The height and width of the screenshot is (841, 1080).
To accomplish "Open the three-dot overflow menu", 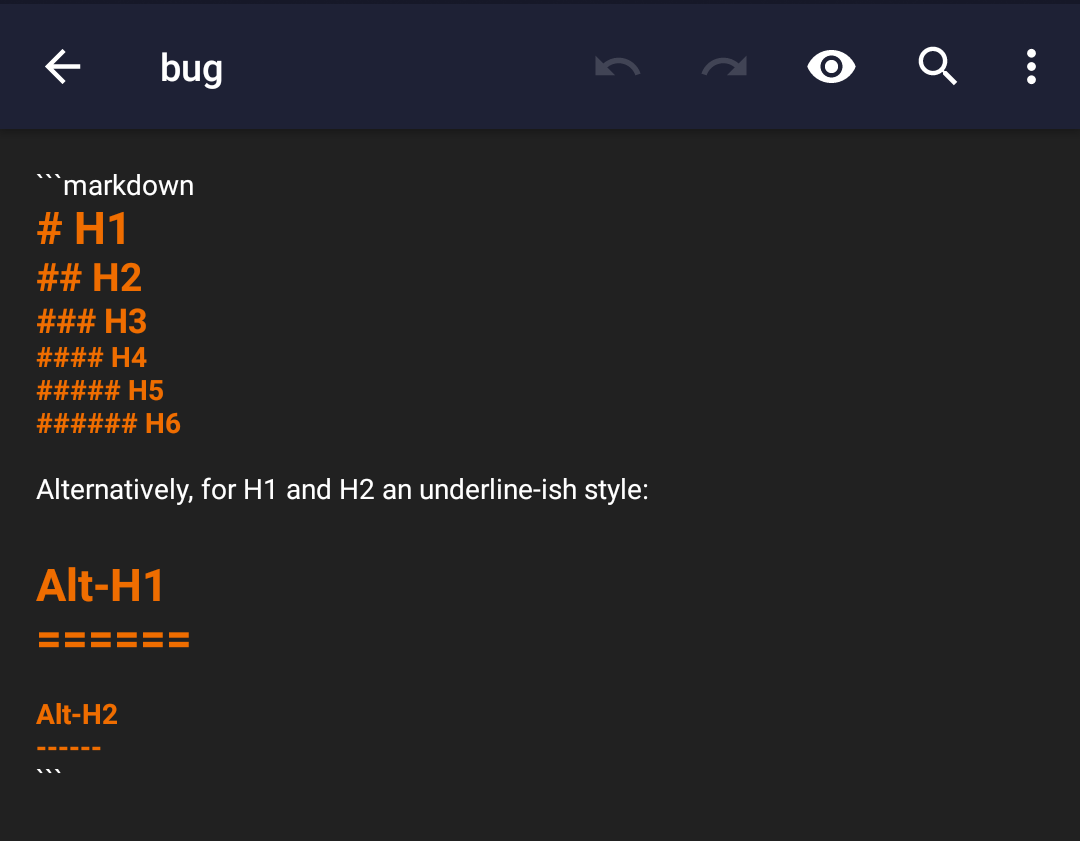I will click(x=1030, y=66).
